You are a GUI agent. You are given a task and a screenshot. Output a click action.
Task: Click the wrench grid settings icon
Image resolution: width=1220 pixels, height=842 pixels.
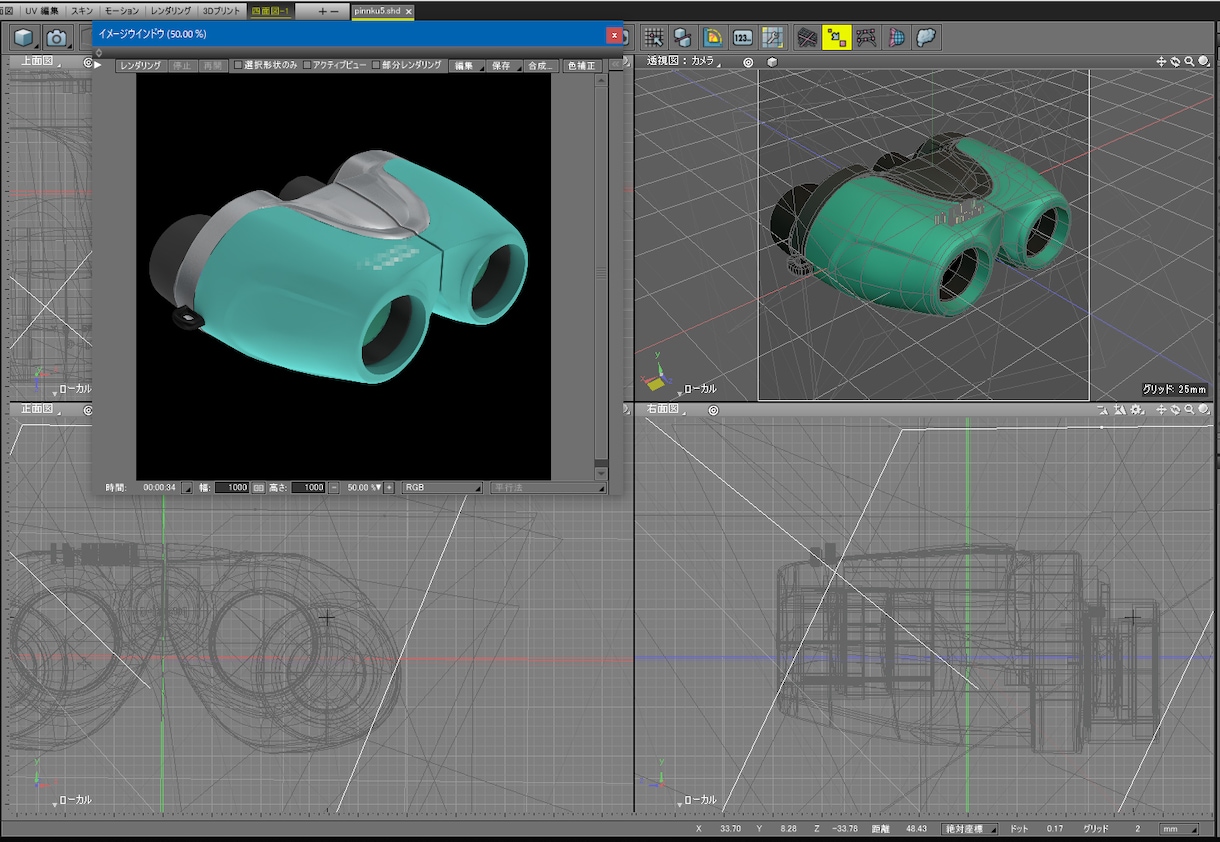pyautogui.click(x=772, y=38)
